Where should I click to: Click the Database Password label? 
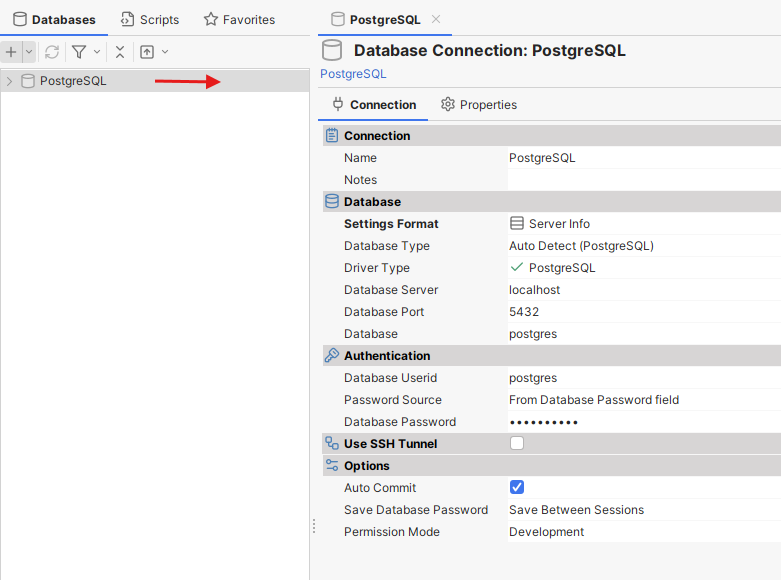399,422
